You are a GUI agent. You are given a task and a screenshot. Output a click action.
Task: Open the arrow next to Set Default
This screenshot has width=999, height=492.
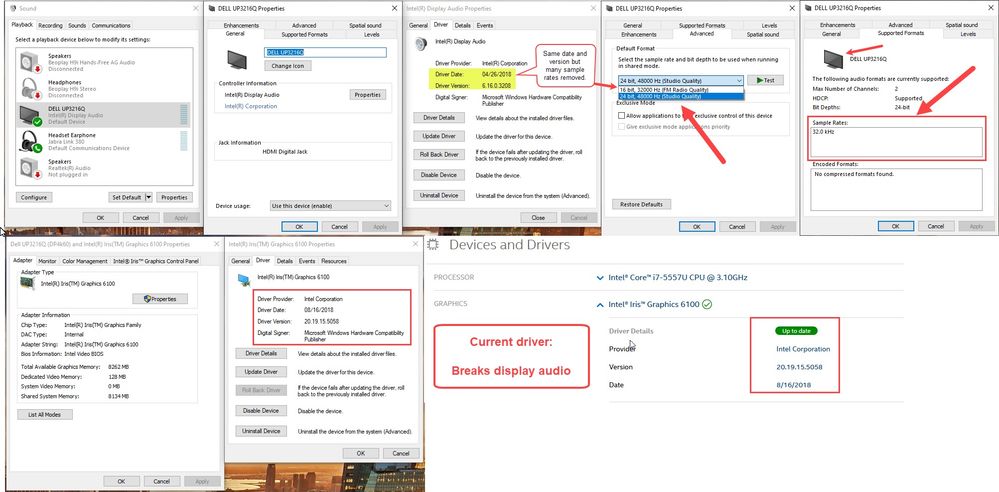coord(149,198)
